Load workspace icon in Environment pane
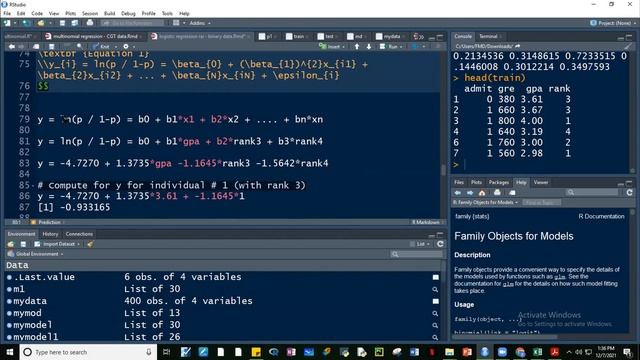This screenshot has height=360, width=640. point(11,244)
